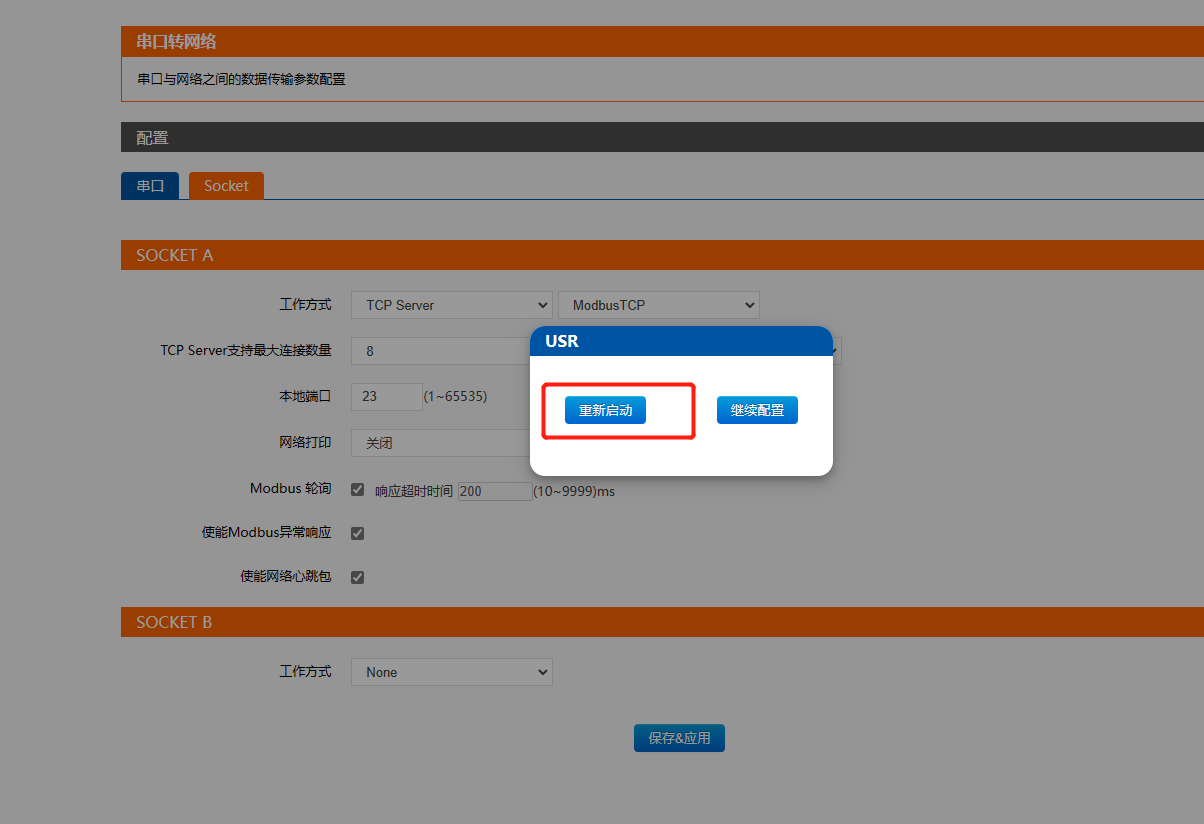Expand the 网络打印 dropdown set to 关闭

(x=440, y=442)
